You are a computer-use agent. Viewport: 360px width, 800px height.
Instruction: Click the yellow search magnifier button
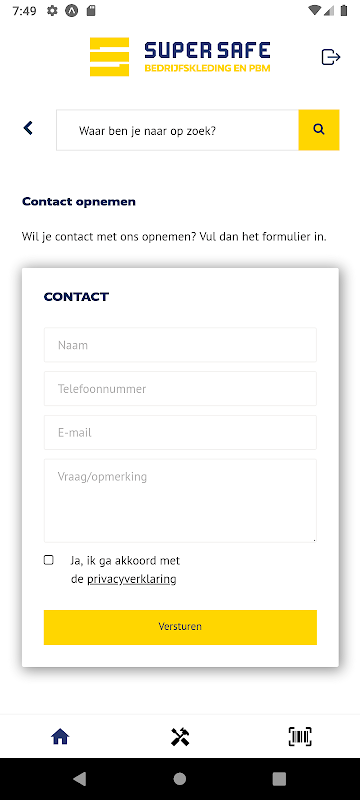coord(319,130)
